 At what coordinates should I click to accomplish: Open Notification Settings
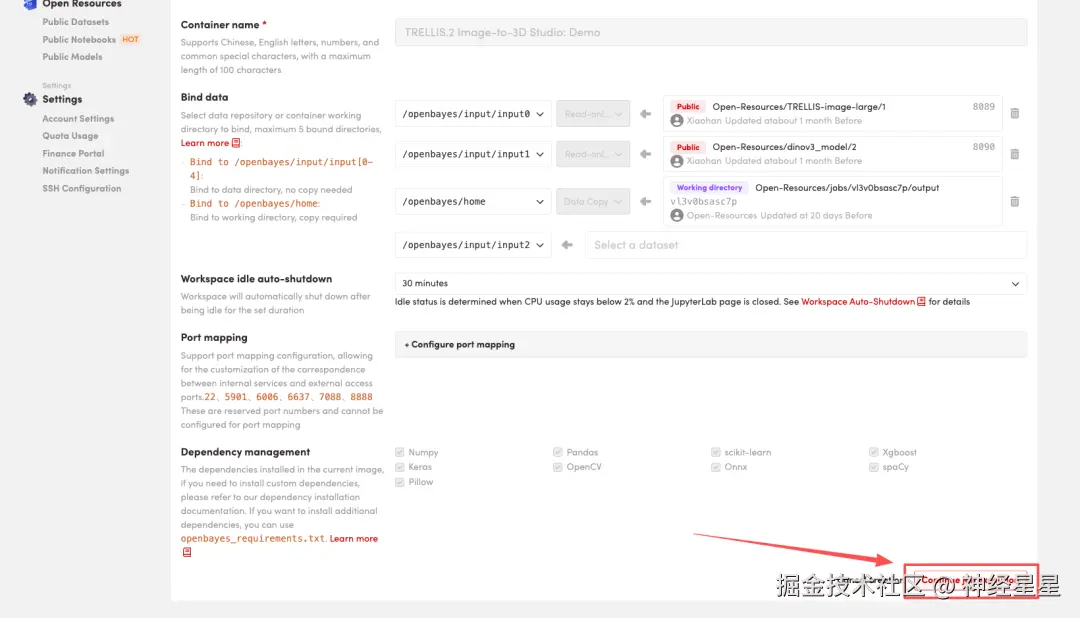tap(85, 170)
